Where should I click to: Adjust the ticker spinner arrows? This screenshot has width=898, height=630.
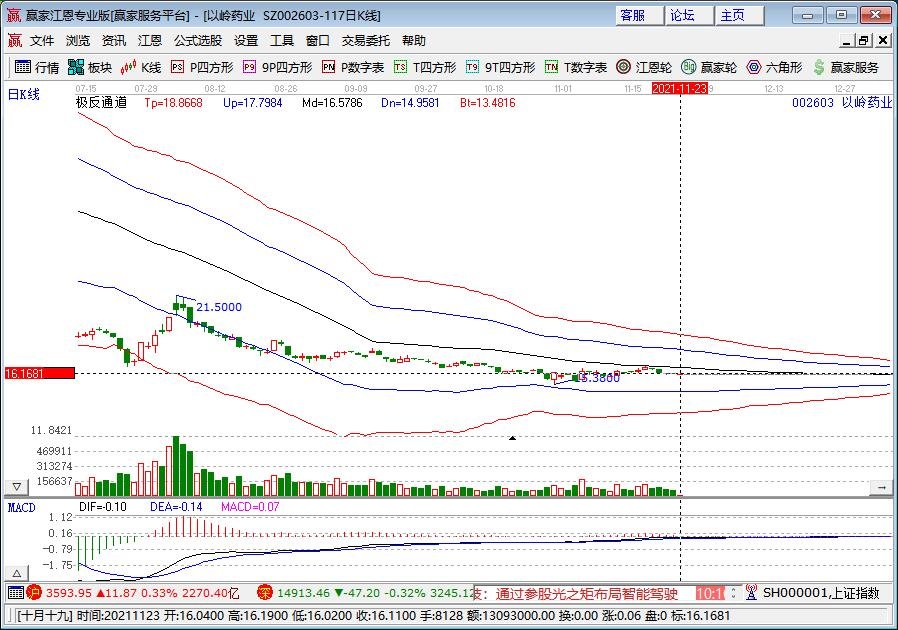click(734, 593)
